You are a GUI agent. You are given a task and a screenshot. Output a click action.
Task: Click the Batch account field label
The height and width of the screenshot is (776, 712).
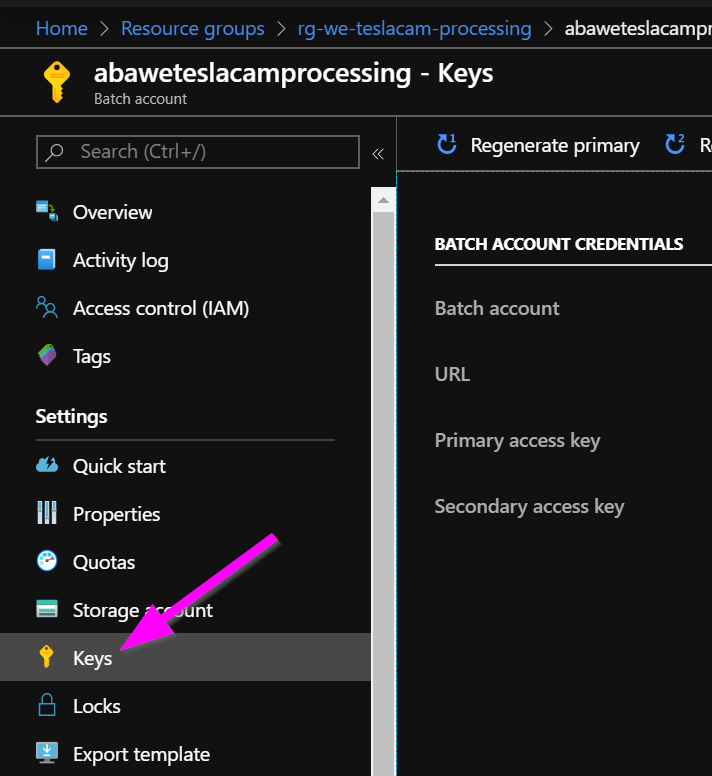pos(497,308)
